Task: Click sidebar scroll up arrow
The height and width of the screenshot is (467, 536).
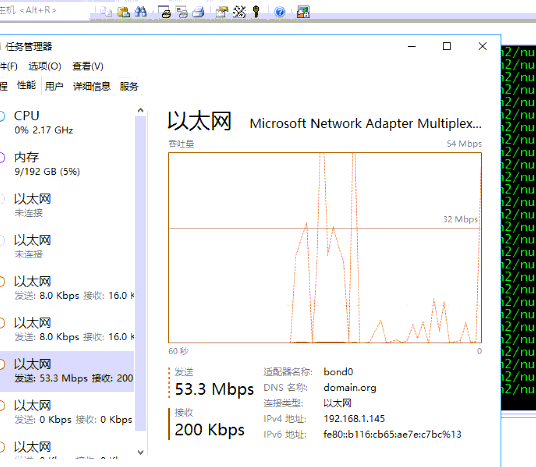Action: point(140,110)
